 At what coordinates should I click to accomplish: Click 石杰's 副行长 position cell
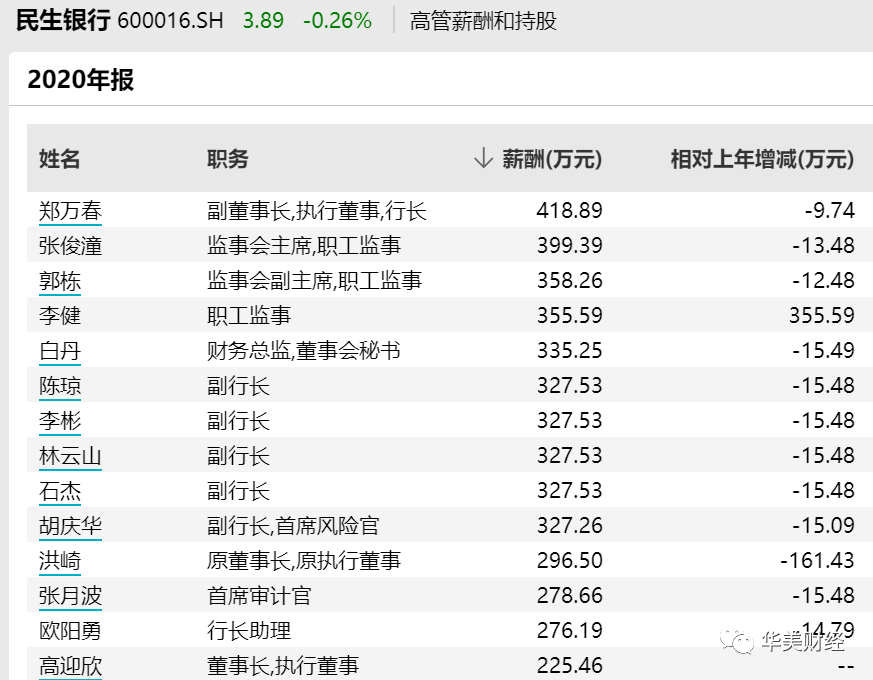tap(238, 492)
